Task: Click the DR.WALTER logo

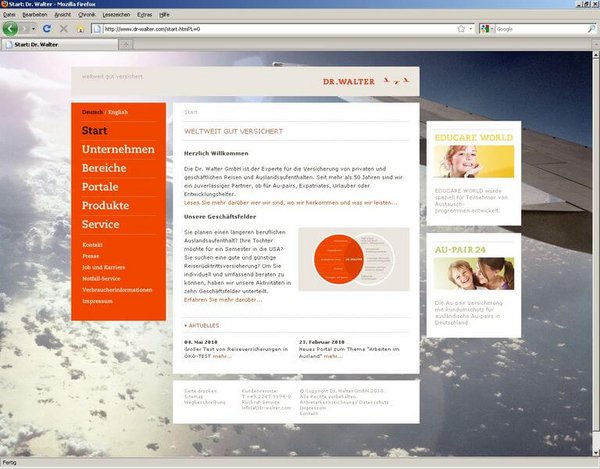Action: [x=366, y=81]
